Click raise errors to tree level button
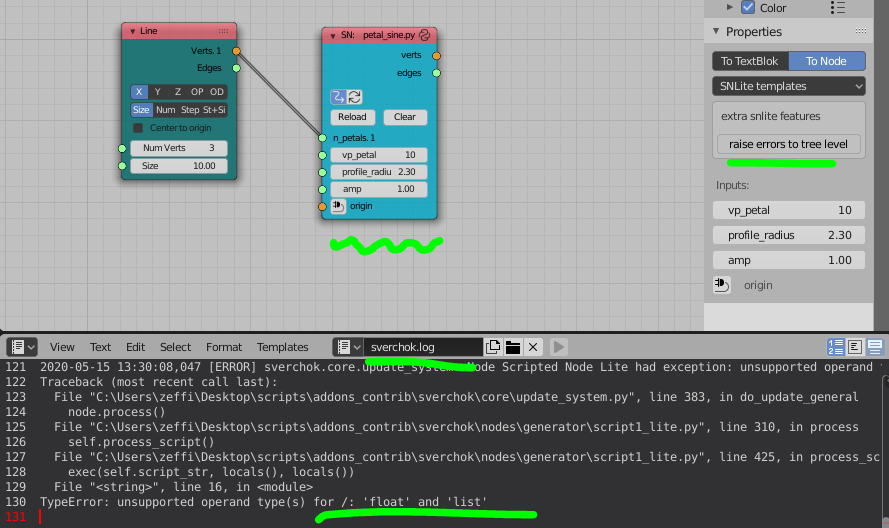The height and width of the screenshot is (528, 889). 788,144
